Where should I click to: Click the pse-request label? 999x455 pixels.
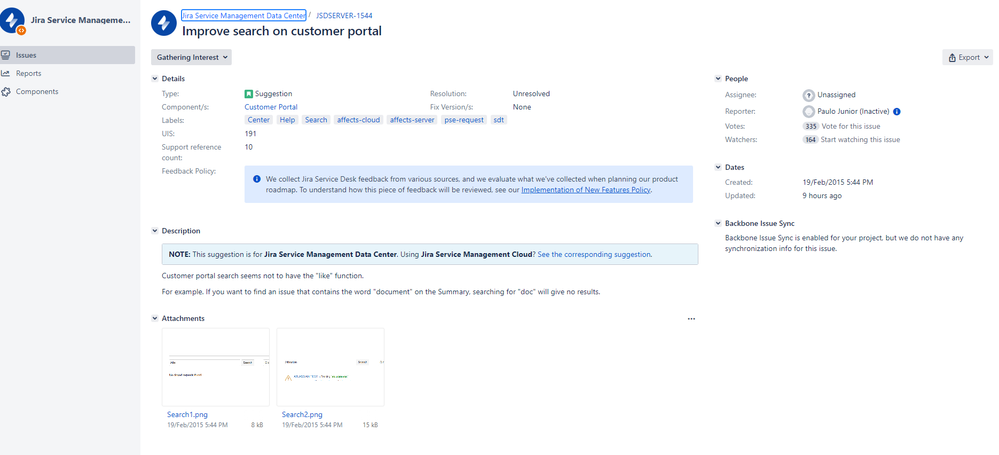pos(464,120)
